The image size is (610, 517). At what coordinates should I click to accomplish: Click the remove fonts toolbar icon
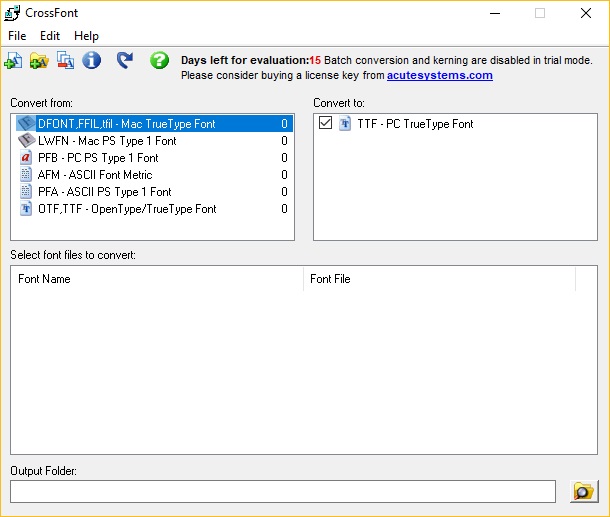(65, 61)
